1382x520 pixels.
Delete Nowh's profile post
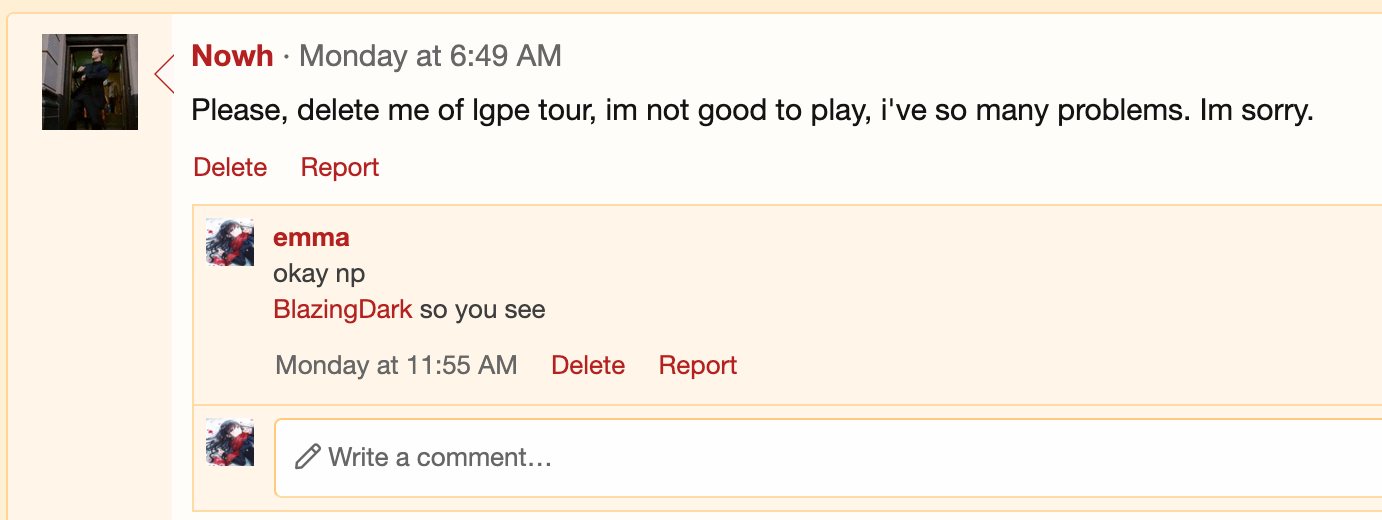pyautogui.click(x=230, y=167)
